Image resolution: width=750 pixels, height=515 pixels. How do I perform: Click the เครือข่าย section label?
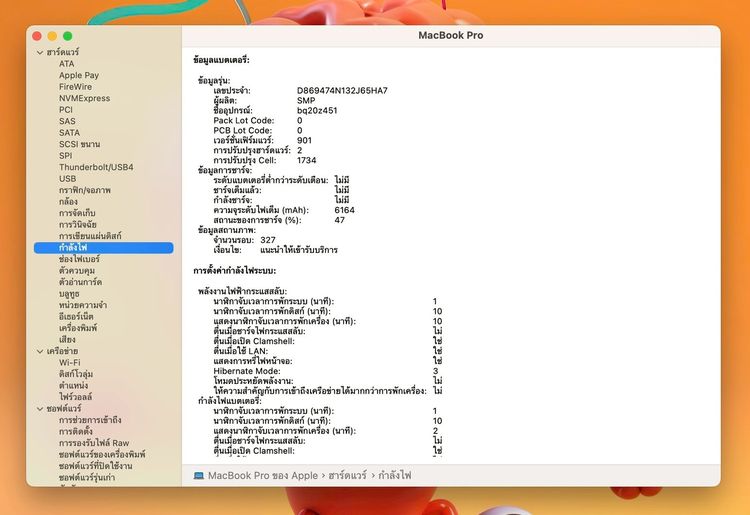click(62, 351)
